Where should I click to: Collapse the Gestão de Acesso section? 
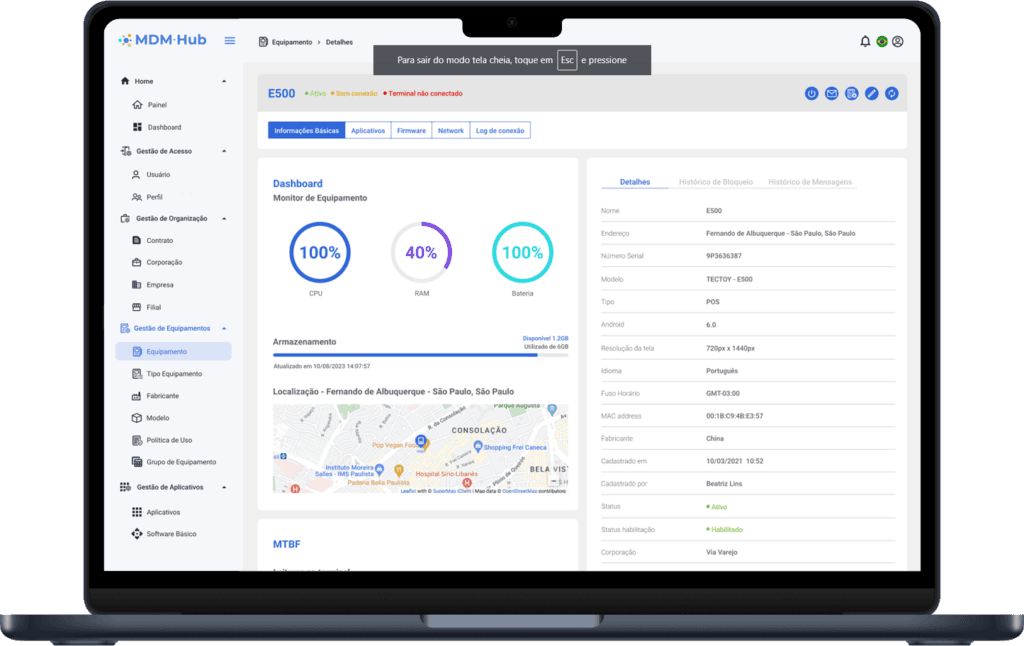224,151
